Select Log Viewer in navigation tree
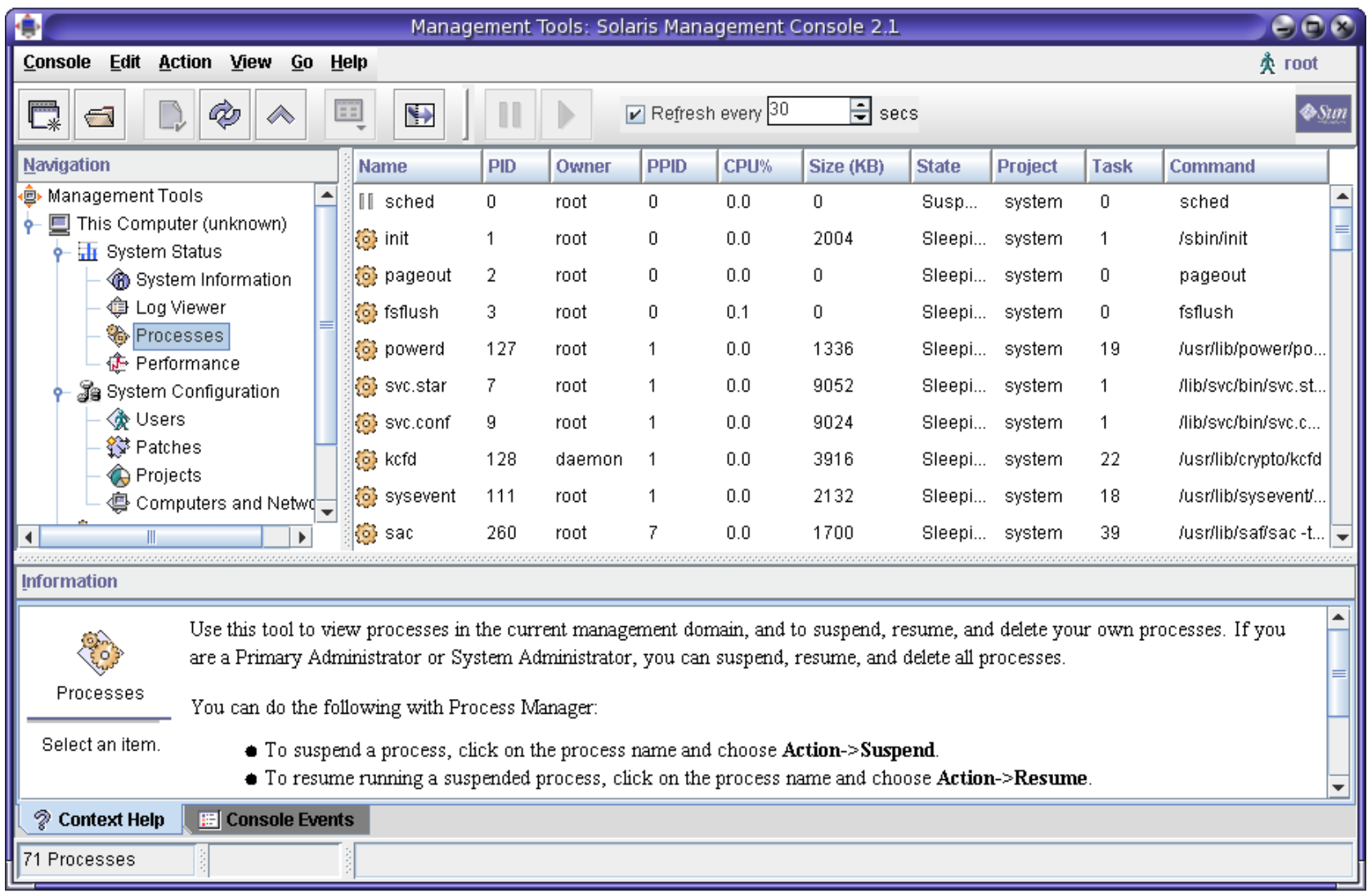Viewport: 1372px width, 896px height. coord(180,307)
